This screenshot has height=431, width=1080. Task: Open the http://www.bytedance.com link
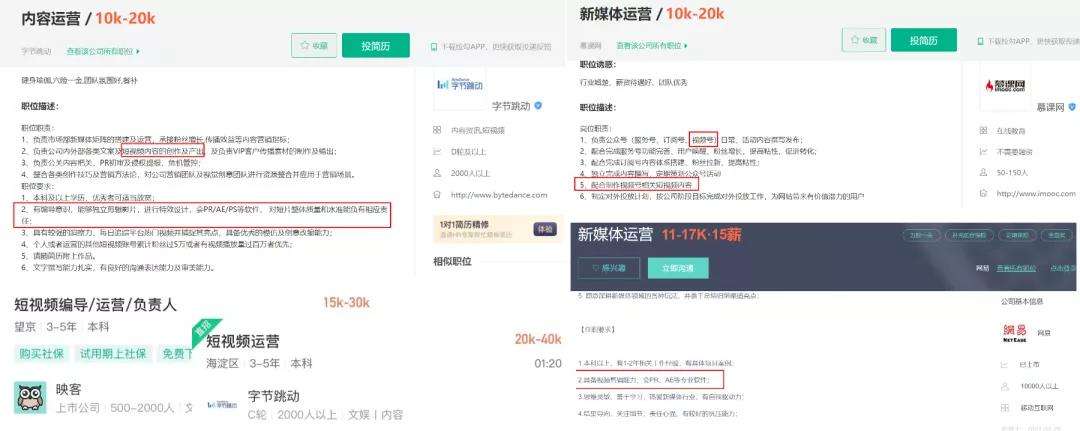pos(499,195)
